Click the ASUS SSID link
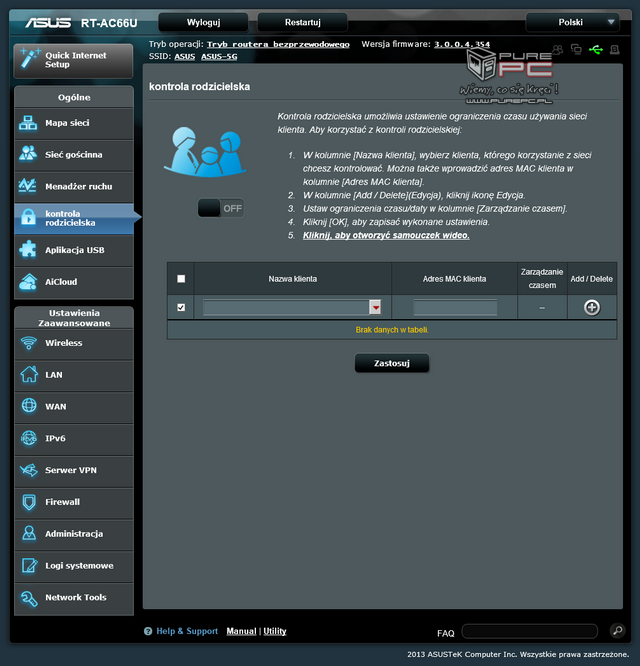 point(185,56)
